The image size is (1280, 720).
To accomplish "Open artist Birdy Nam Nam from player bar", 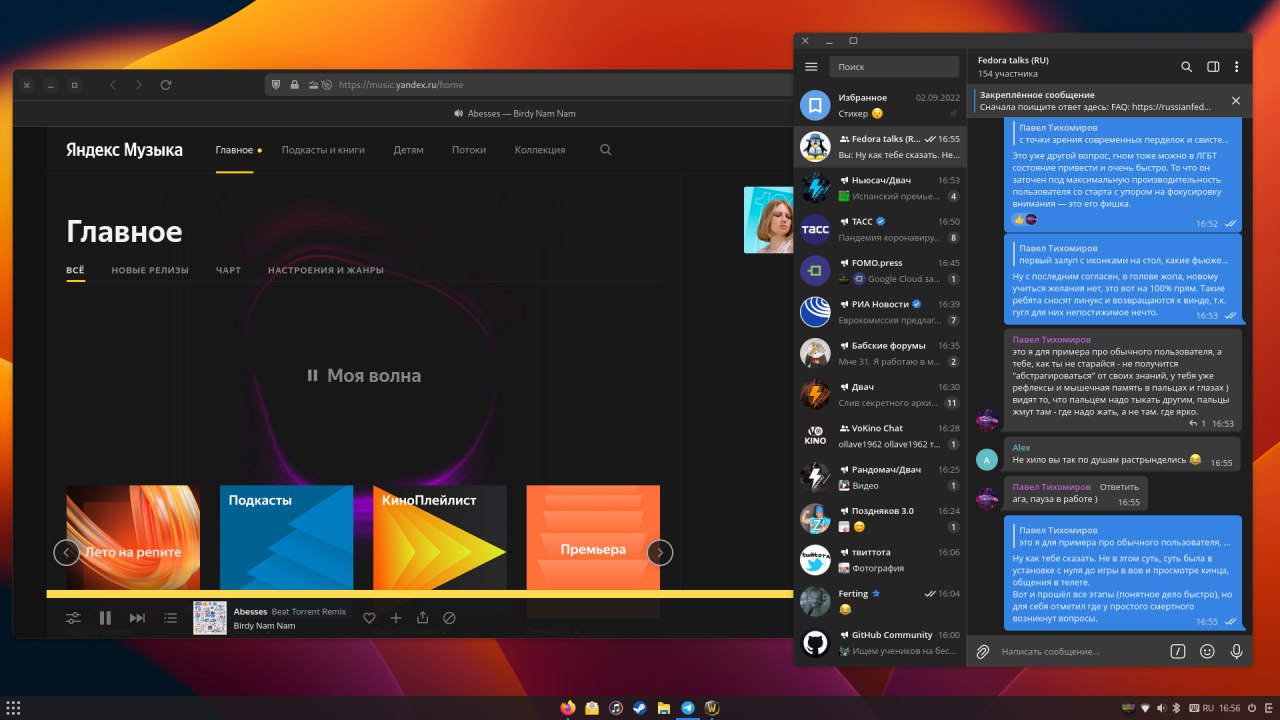I will pyautogui.click(x=264, y=625).
